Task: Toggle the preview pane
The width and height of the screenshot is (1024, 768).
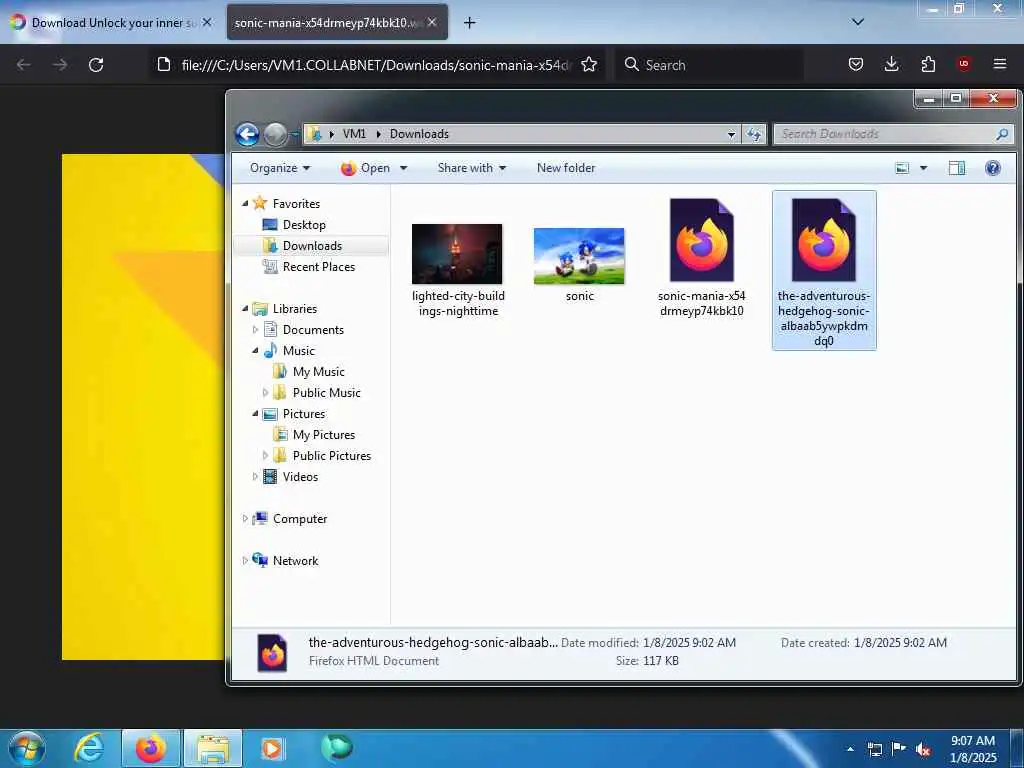Action: 957,168
